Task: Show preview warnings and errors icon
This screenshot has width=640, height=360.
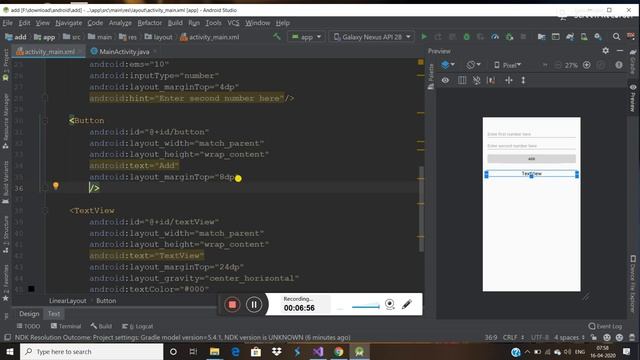Action: tap(619, 65)
